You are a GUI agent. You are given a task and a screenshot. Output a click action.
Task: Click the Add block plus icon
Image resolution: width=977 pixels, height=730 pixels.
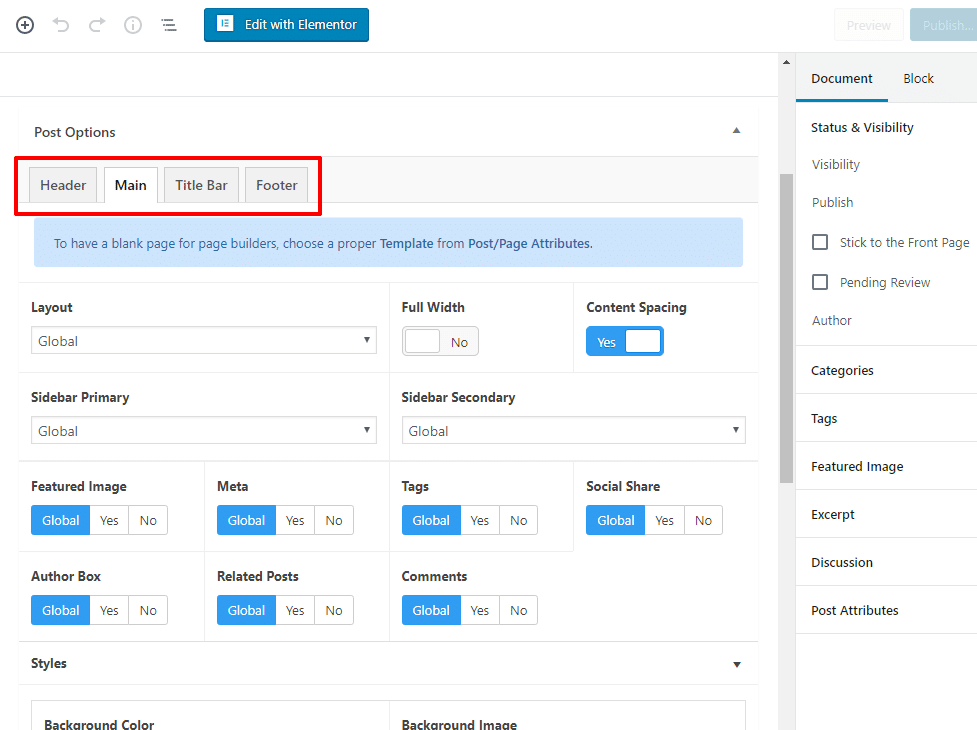[x=25, y=25]
